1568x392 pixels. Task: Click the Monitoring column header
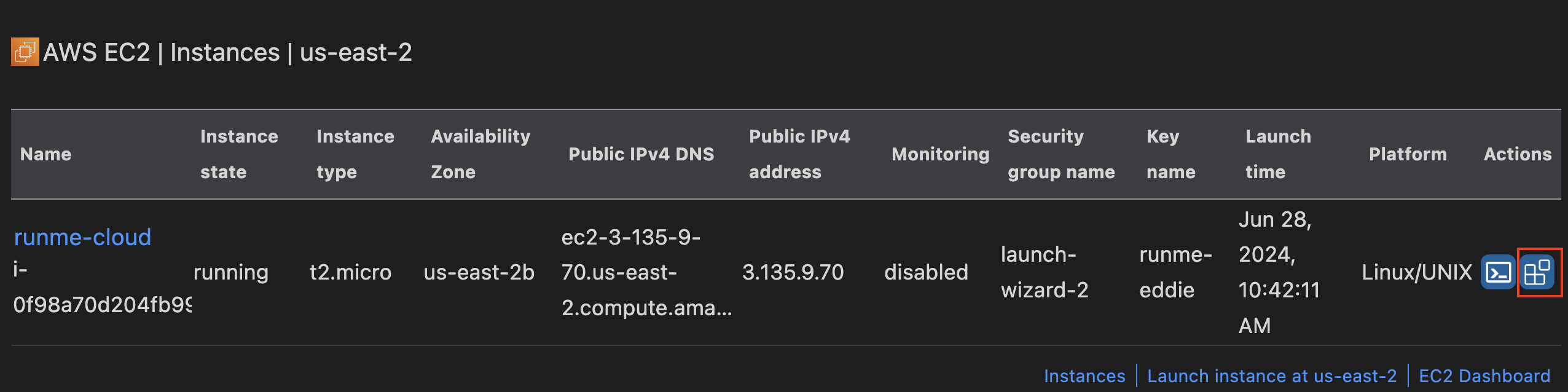click(940, 154)
